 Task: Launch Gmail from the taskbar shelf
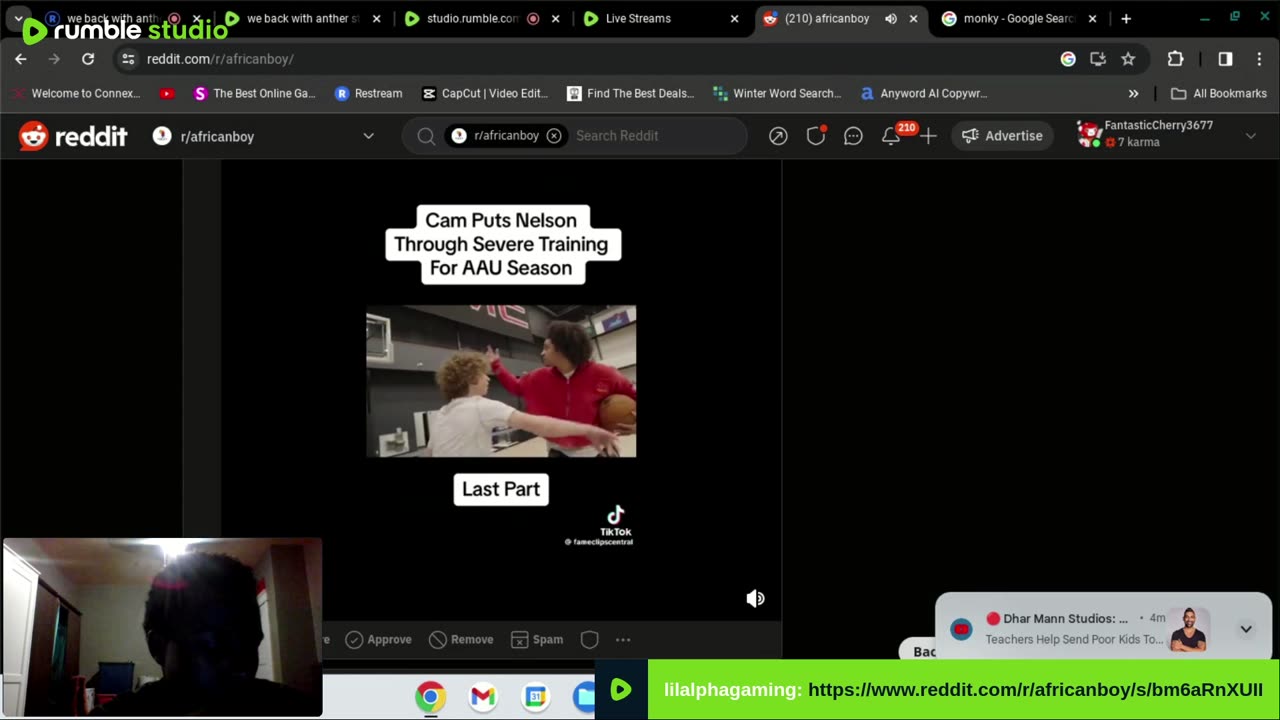pyautogui.click(x=483, y=696)
